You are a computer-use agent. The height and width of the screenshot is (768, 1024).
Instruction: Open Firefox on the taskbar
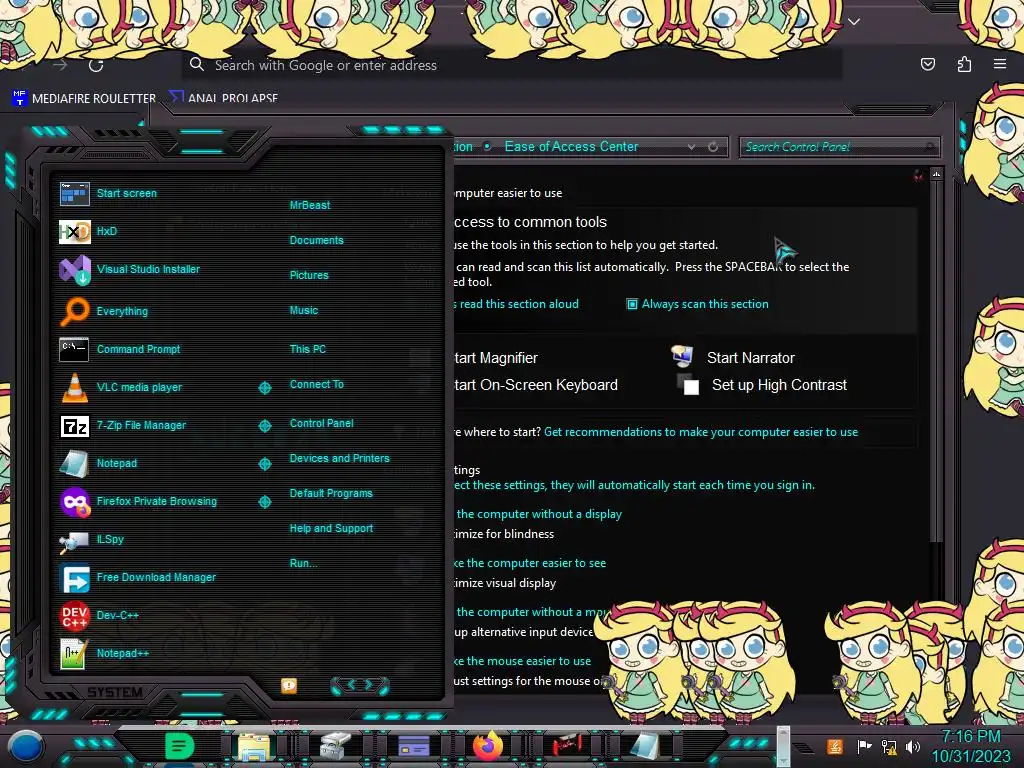tap(488, 746)
